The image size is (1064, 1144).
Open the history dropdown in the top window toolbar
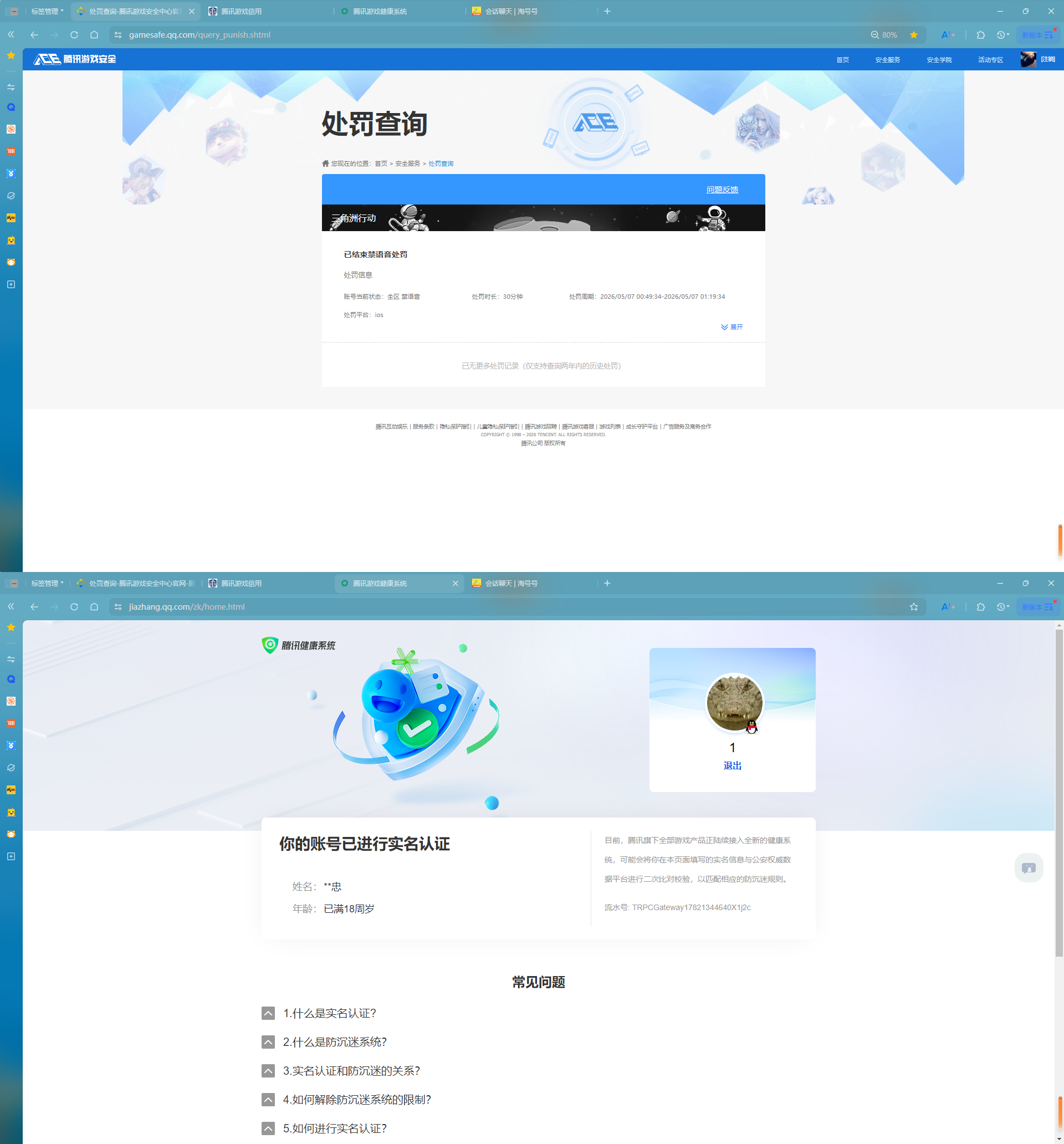click(x=1003, y=35)
